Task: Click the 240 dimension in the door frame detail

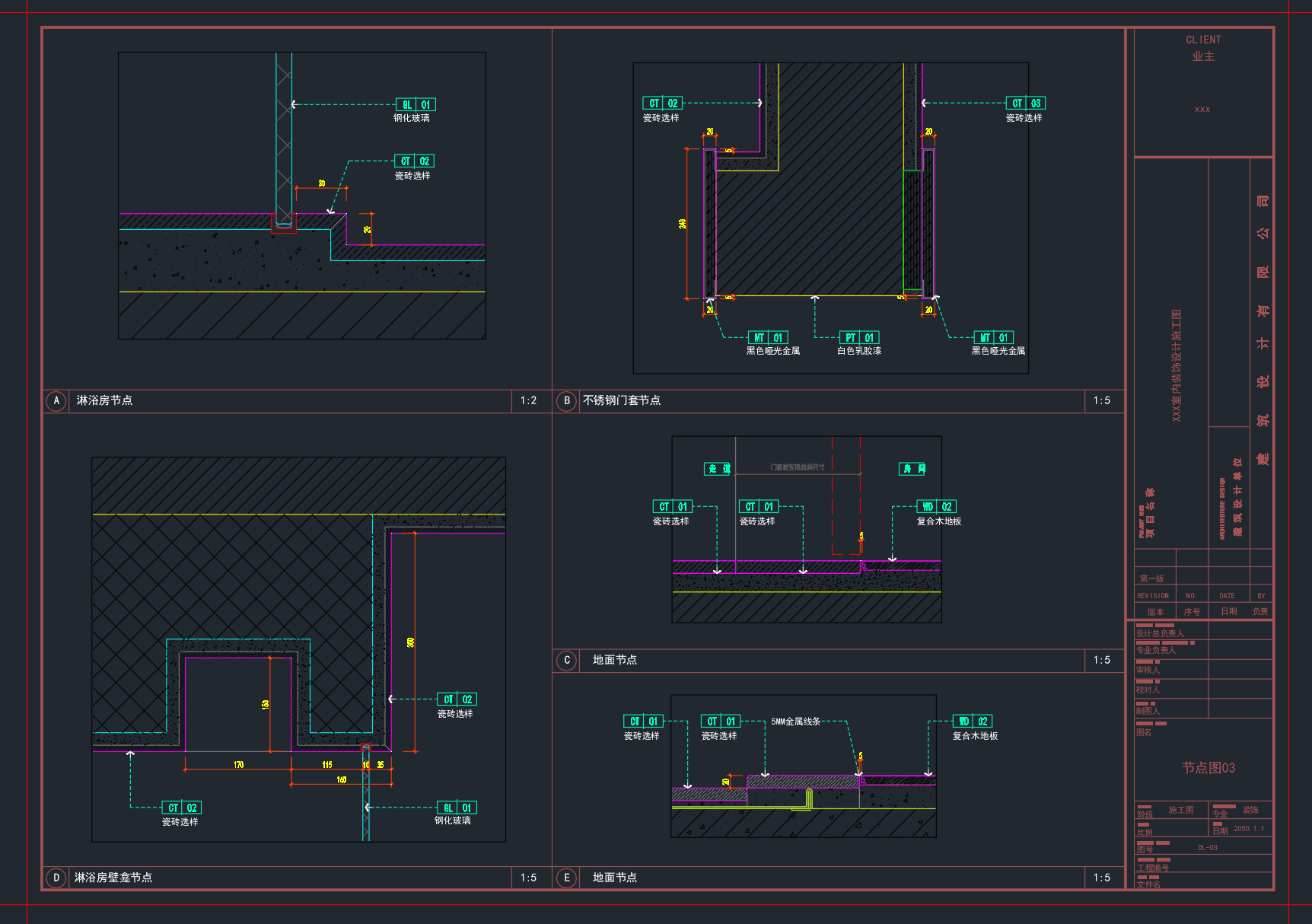Action: tap(683, 224)
